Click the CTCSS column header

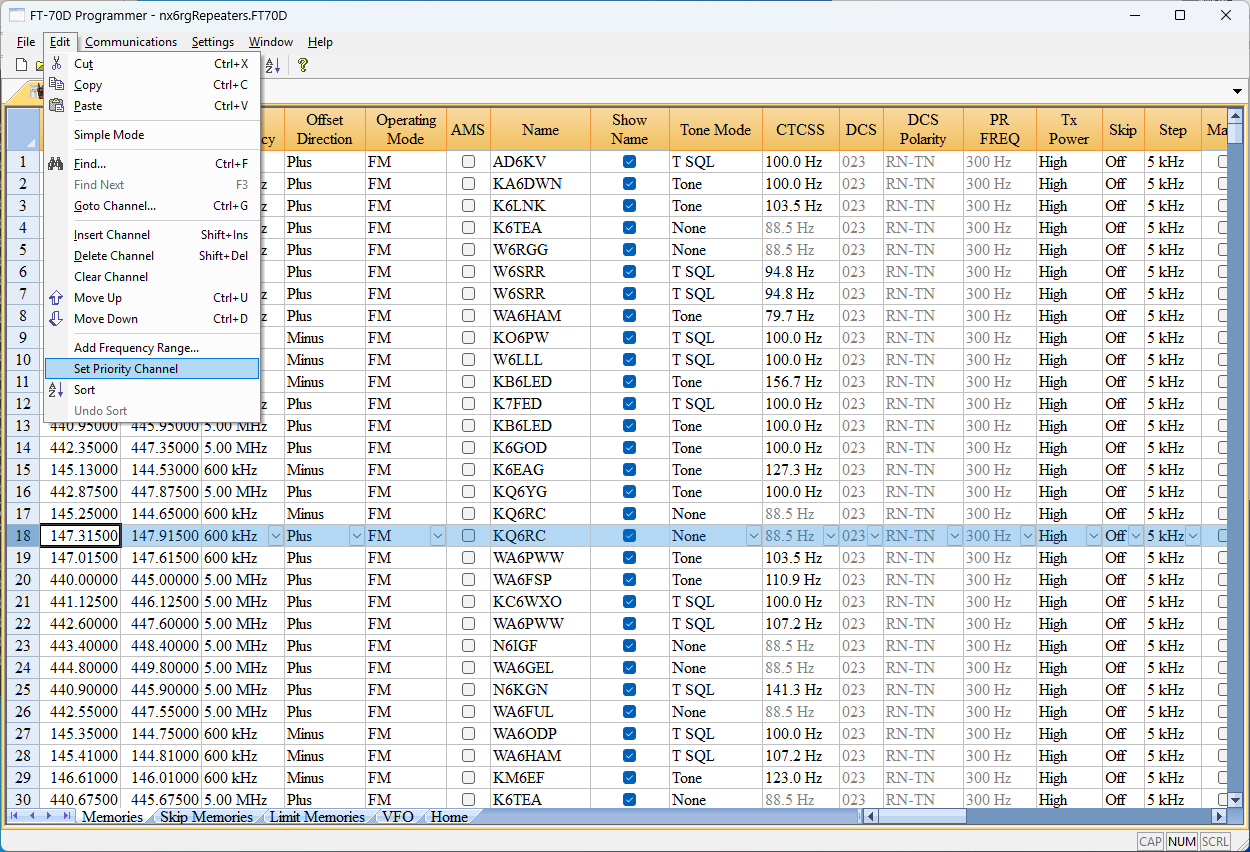[x=800, y=129]
